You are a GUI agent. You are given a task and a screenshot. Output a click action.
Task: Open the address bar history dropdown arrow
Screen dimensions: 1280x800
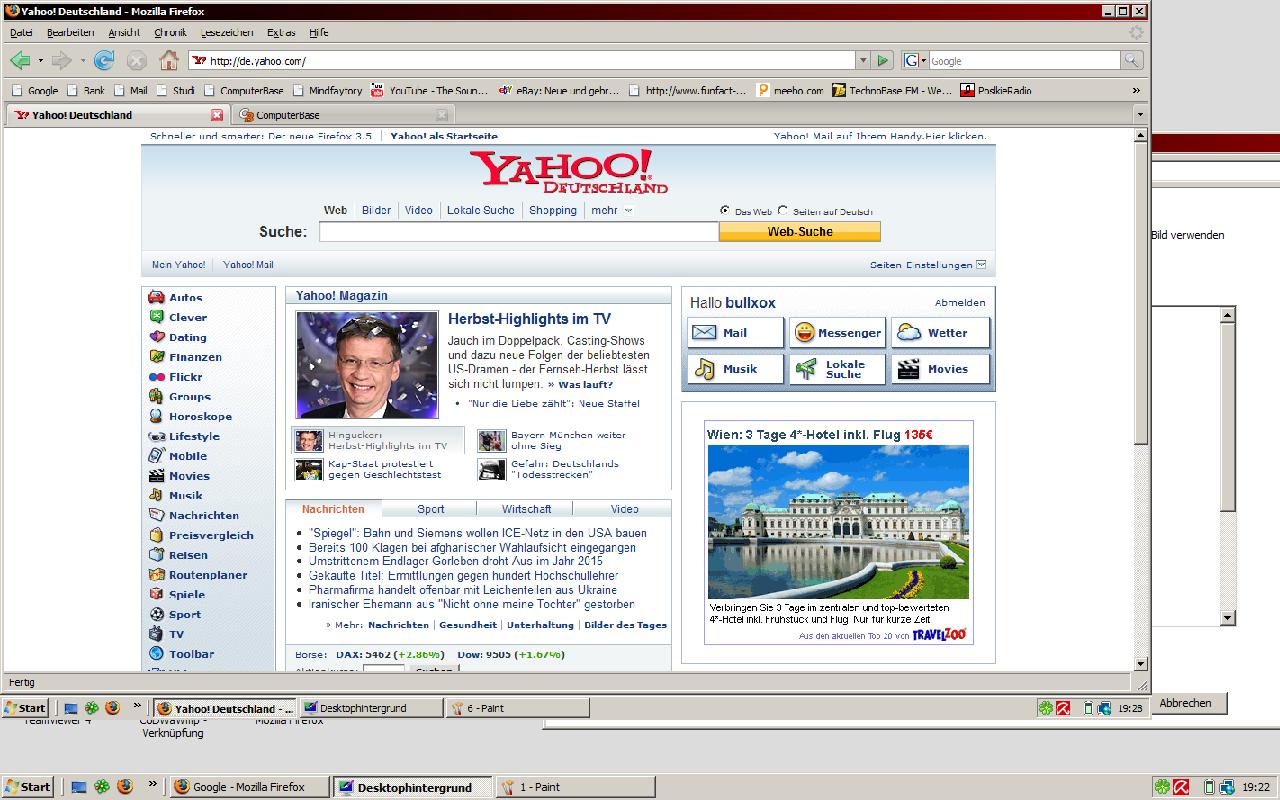(x=862, y=61)
